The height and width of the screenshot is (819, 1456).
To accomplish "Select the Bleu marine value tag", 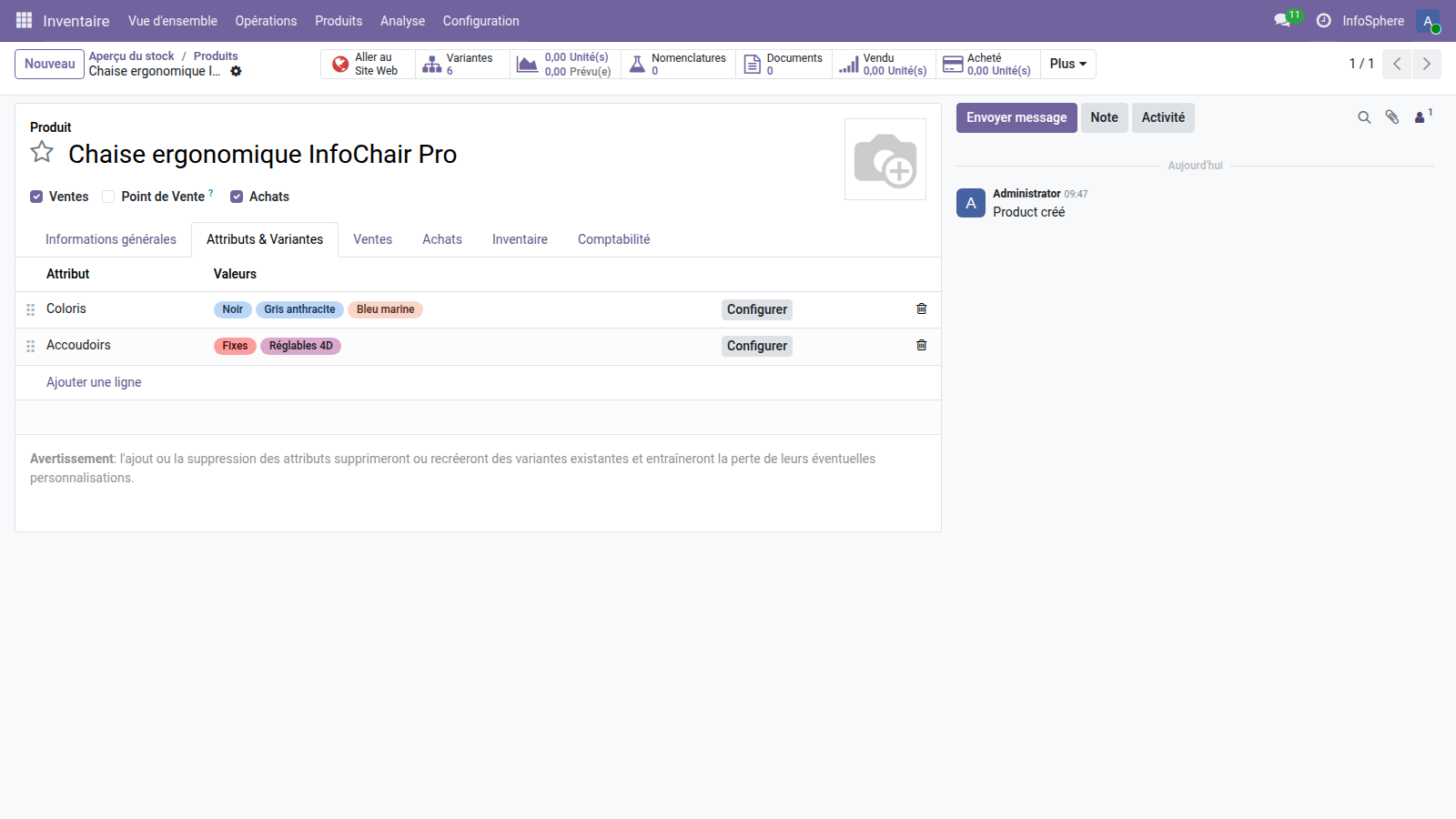I will (385, 309).
